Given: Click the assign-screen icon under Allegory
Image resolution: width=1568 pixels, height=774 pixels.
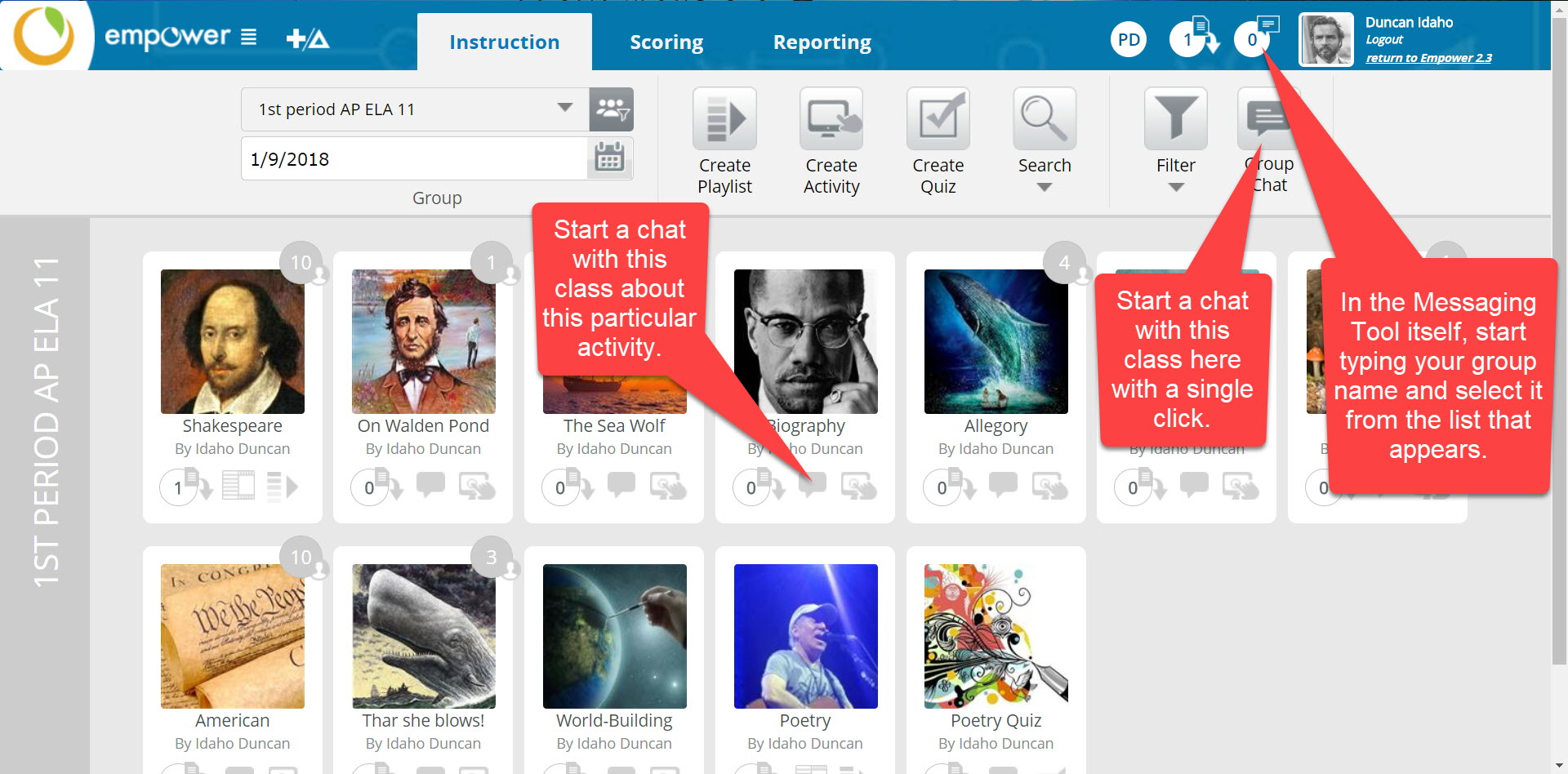Looking at the screenshot, I should (x=1049, y=486).
